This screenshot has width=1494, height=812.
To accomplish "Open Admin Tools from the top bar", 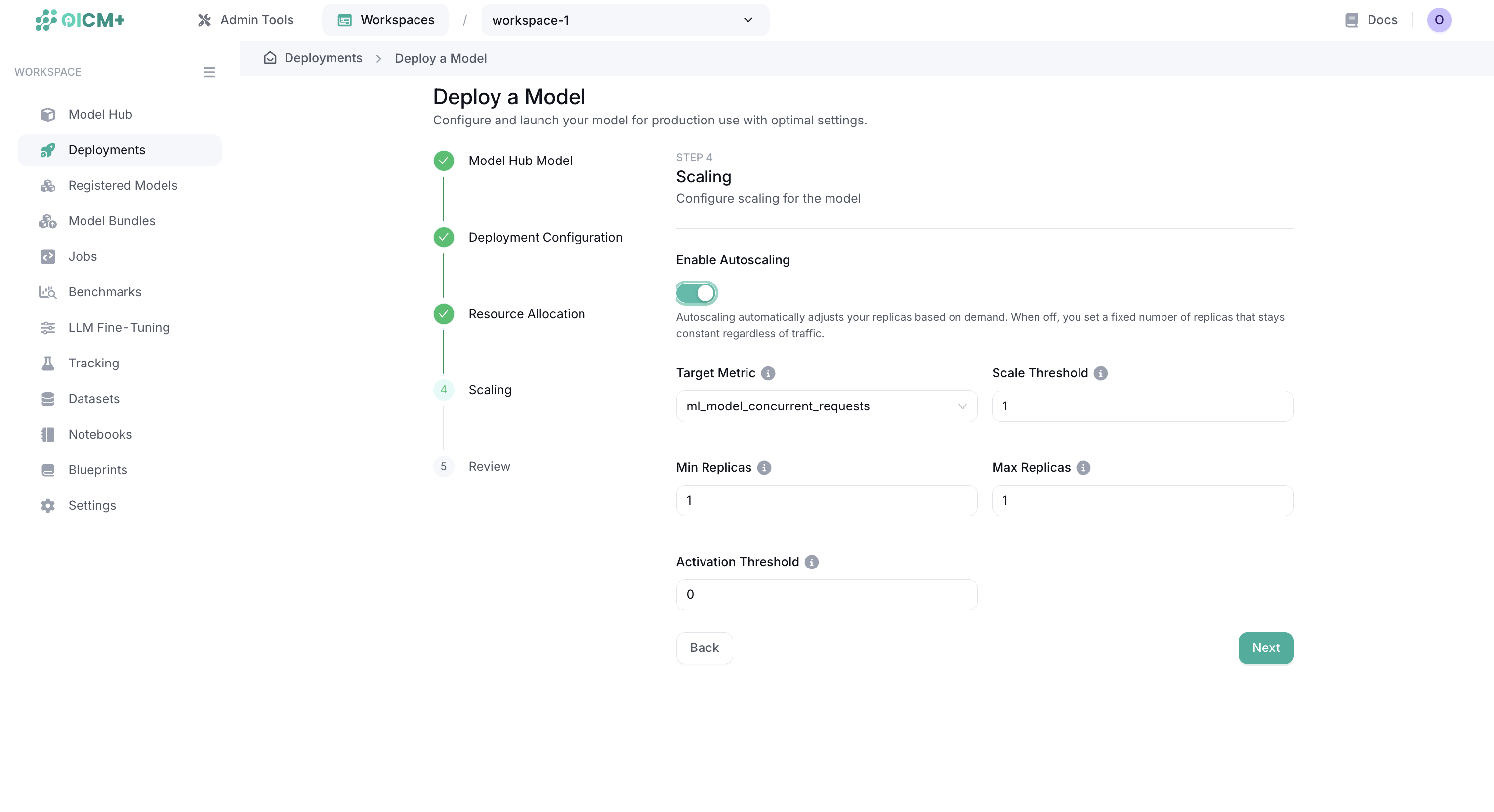I will [x=245, y=19].
